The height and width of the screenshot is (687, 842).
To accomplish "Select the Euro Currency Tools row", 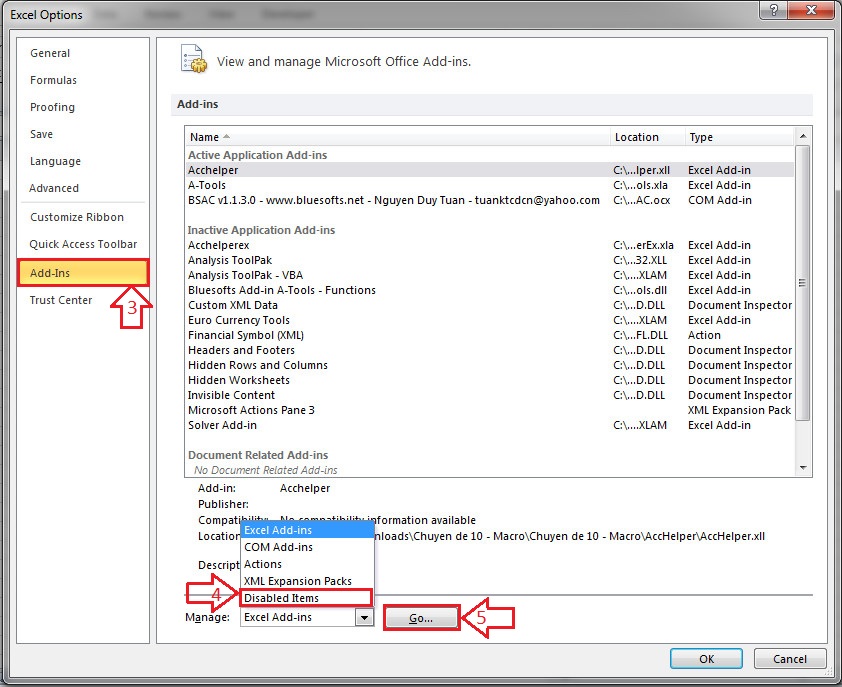I will (490, 321).
